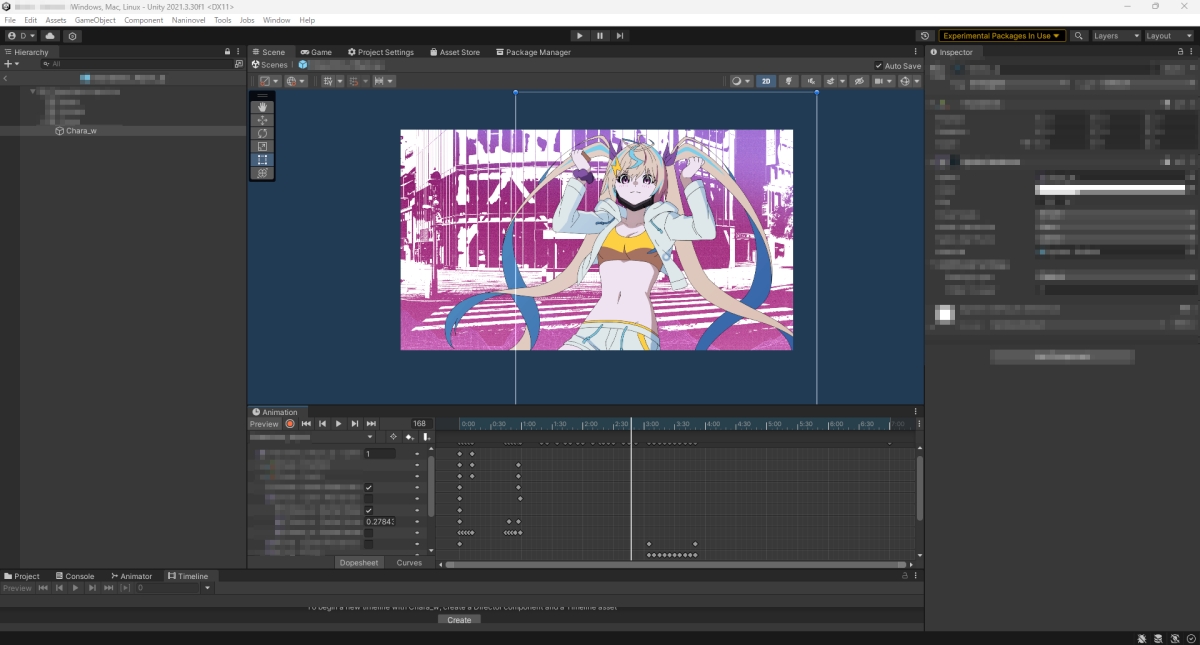The image size is (1200, 645).
Task: Select the Rotate tool
Action: (x=263, y=133)
